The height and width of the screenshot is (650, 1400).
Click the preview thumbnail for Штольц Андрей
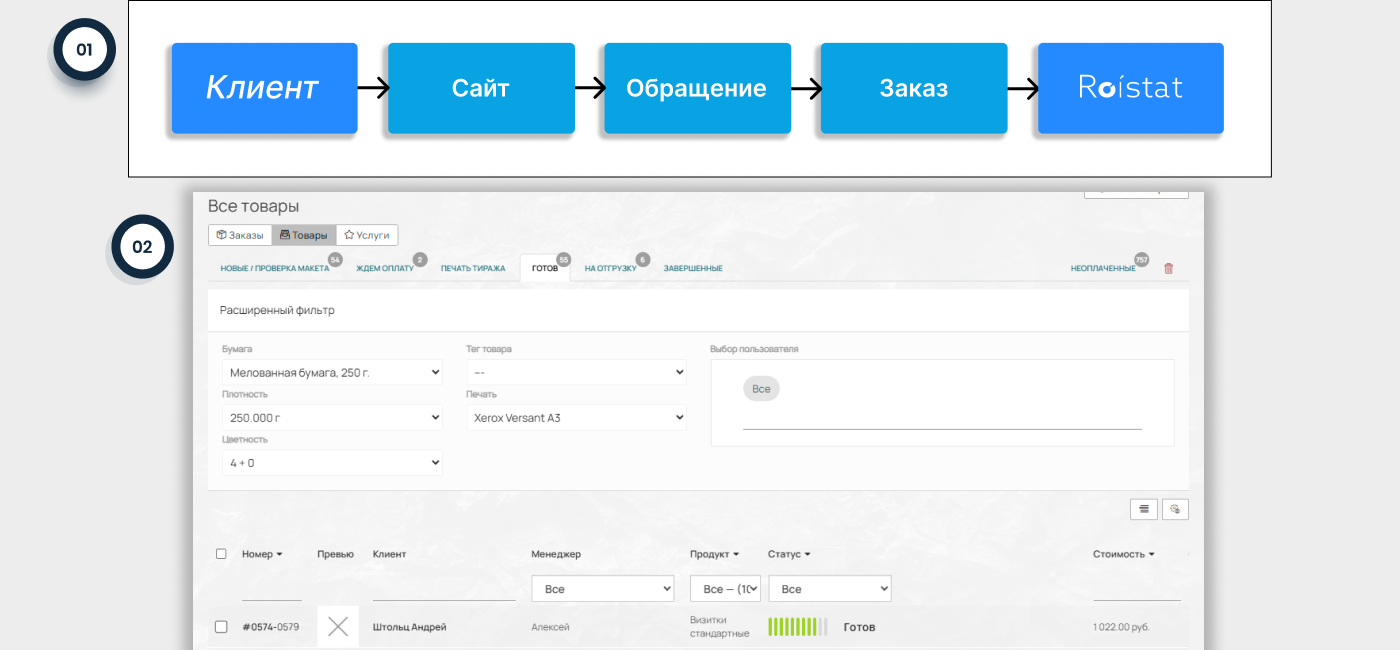[x=338, y=627]
